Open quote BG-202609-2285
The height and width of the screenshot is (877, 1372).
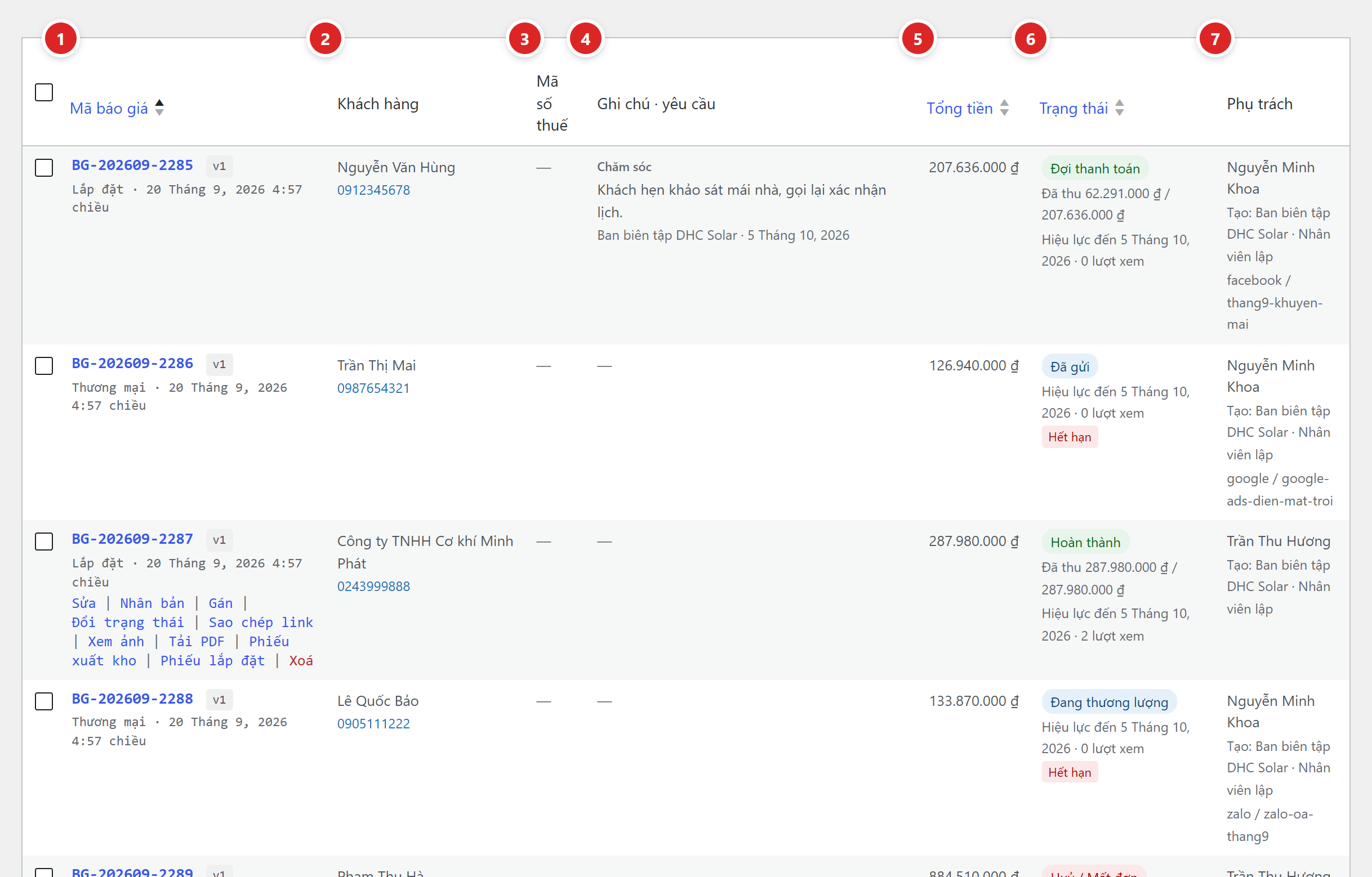pos(132,165)
